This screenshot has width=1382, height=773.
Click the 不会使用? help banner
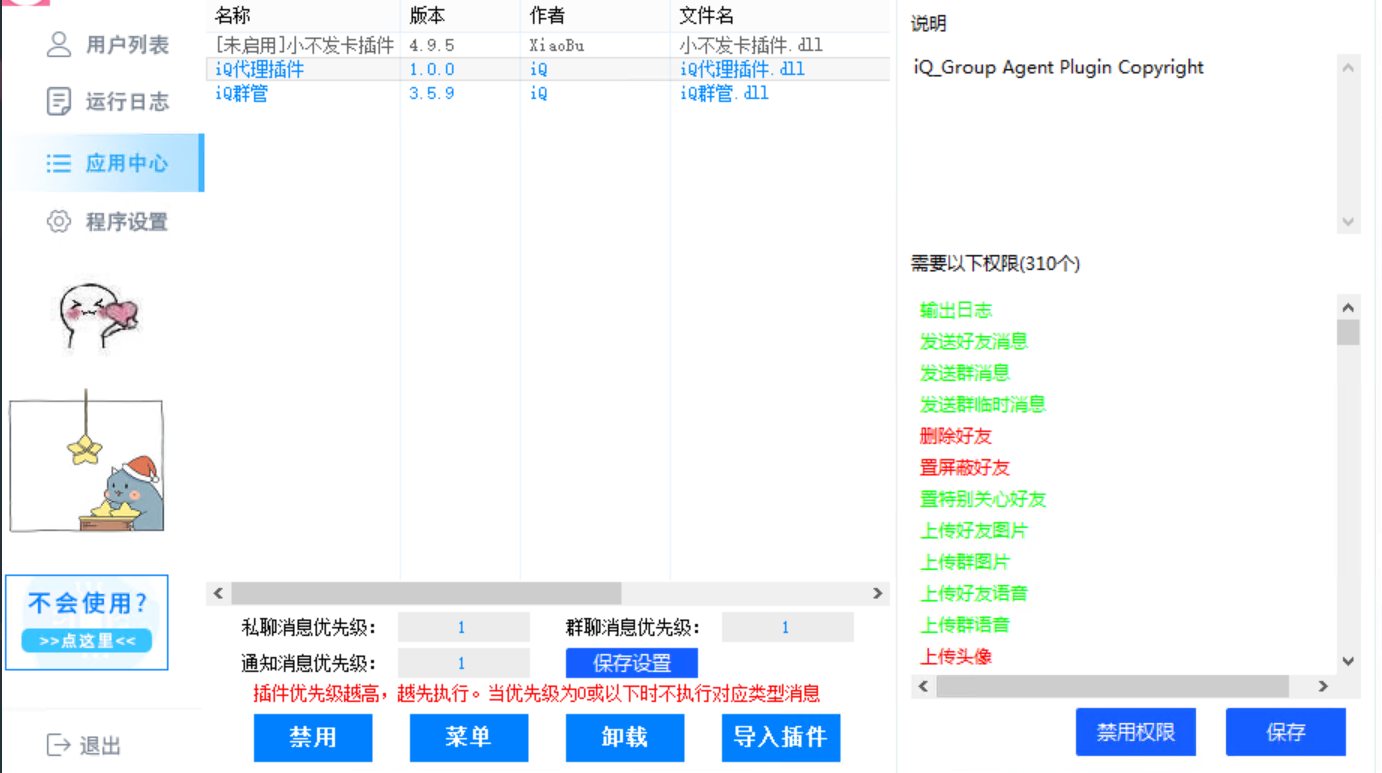(87, 622)
